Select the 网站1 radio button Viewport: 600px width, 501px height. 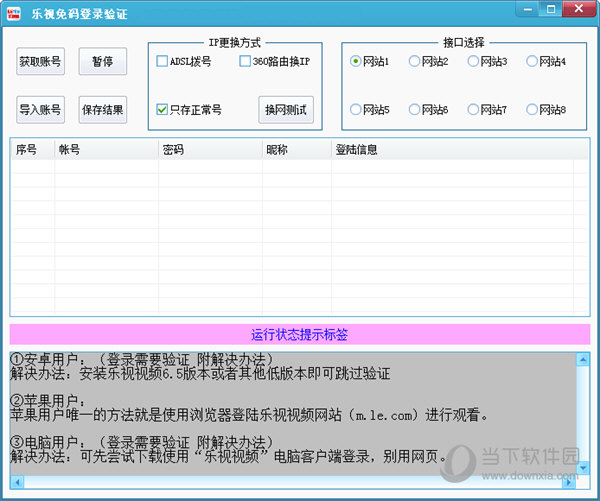[356, 62]
